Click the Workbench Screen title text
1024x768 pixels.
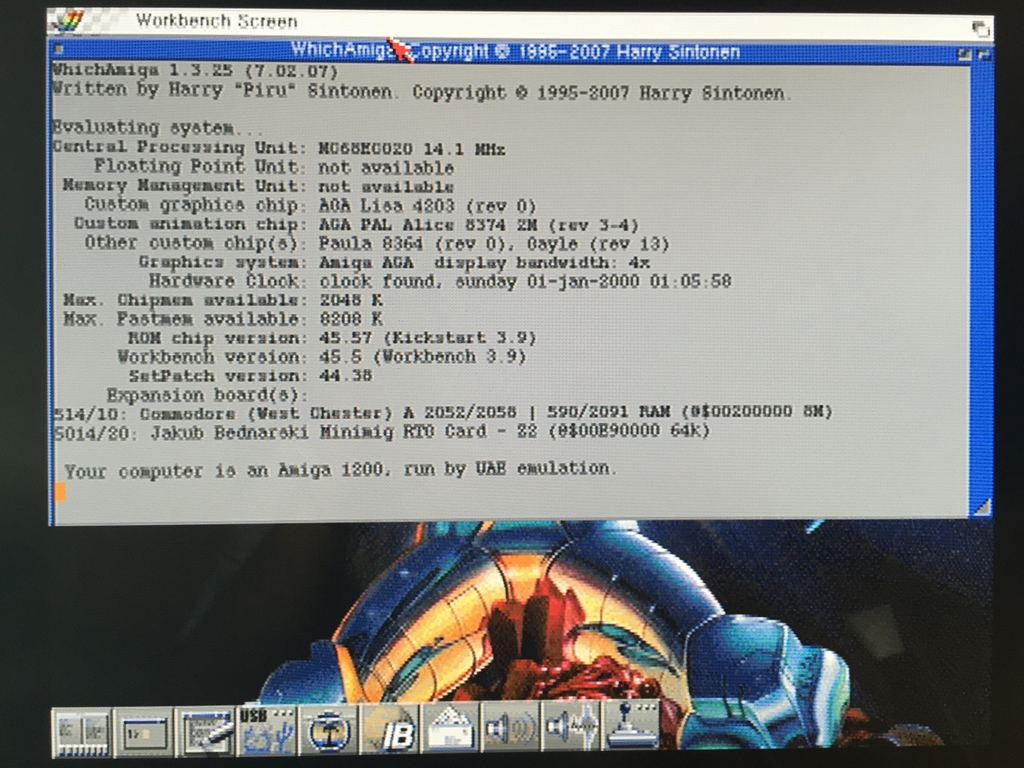click(217, 21)
